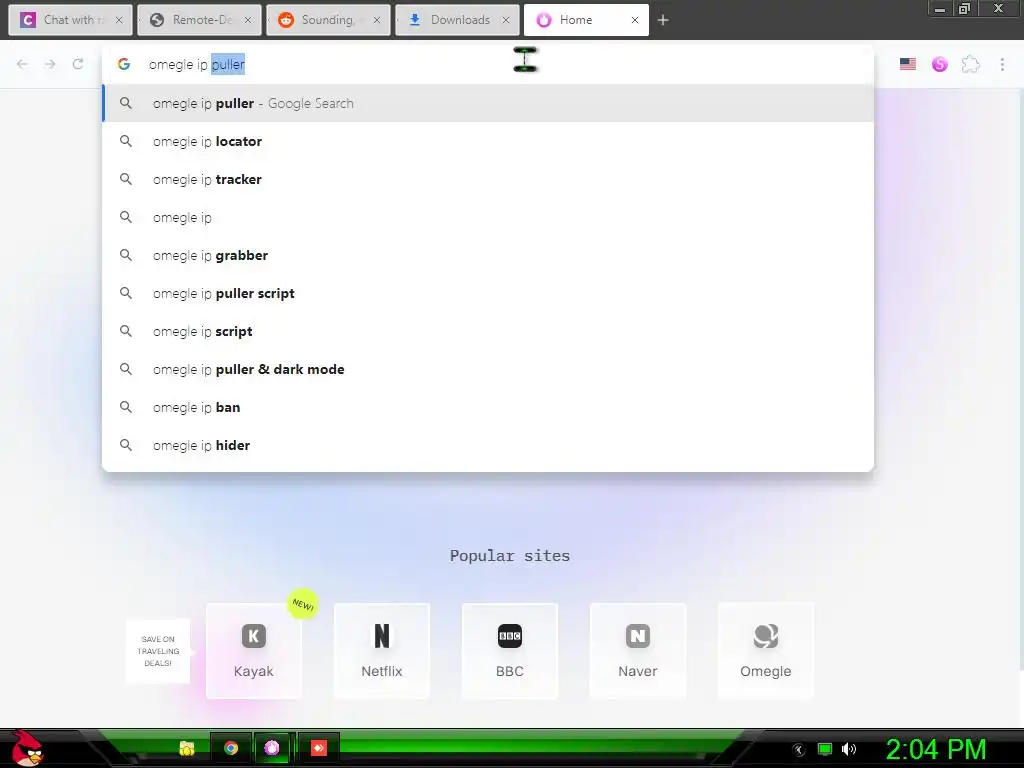Click the network monitor tray icon

825,749
